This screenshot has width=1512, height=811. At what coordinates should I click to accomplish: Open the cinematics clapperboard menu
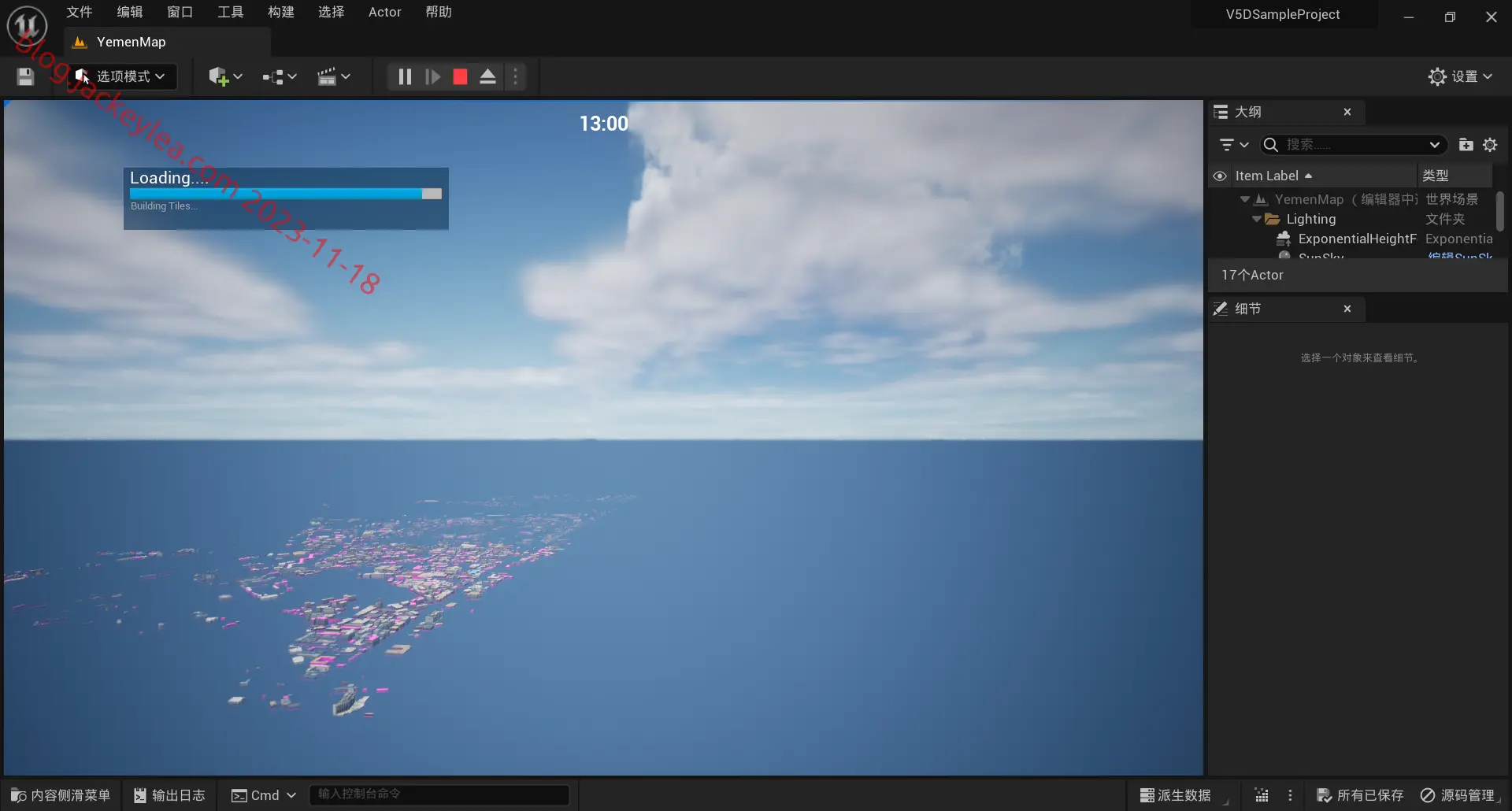(x=333, y=76)
